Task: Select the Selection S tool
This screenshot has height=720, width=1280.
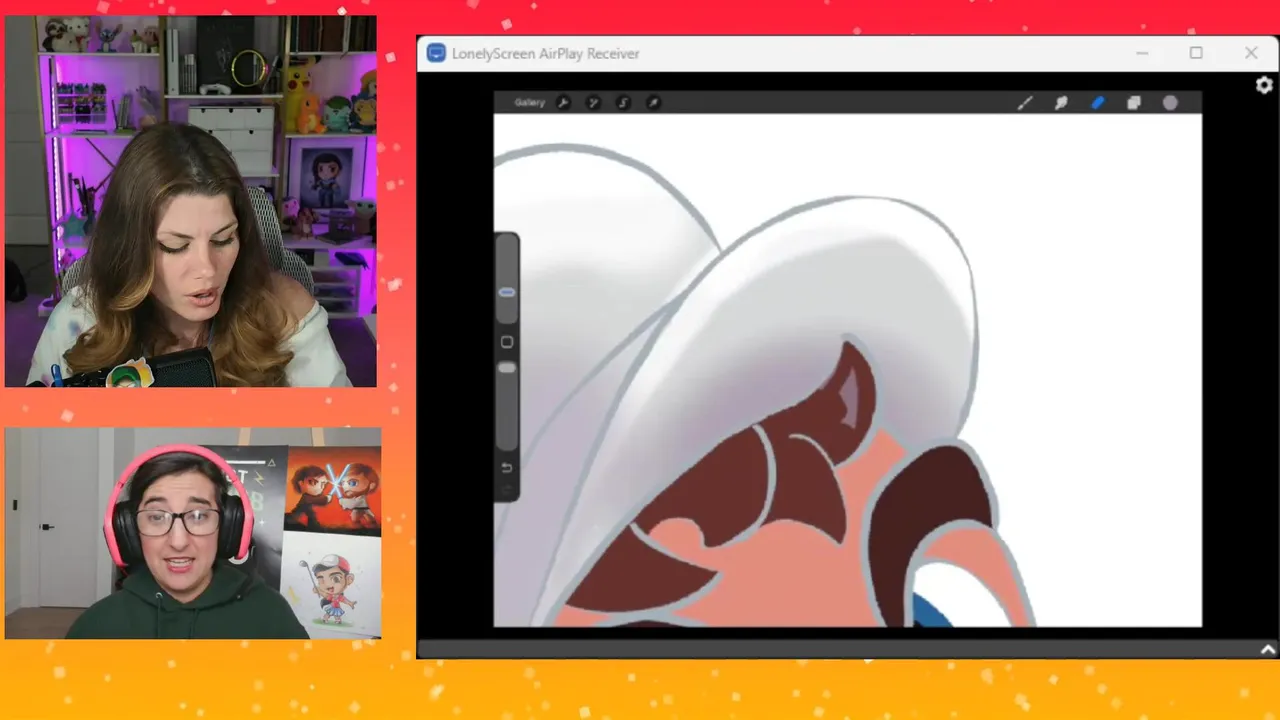Action: coord(623,102)
